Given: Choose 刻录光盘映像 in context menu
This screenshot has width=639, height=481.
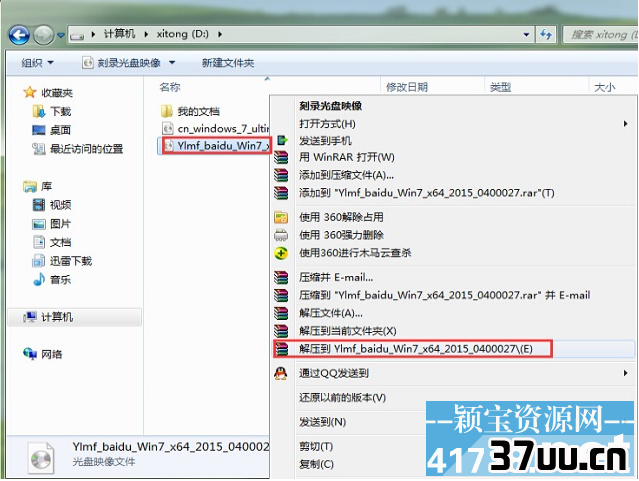Looking at the screenshot, I should point(331,106).
